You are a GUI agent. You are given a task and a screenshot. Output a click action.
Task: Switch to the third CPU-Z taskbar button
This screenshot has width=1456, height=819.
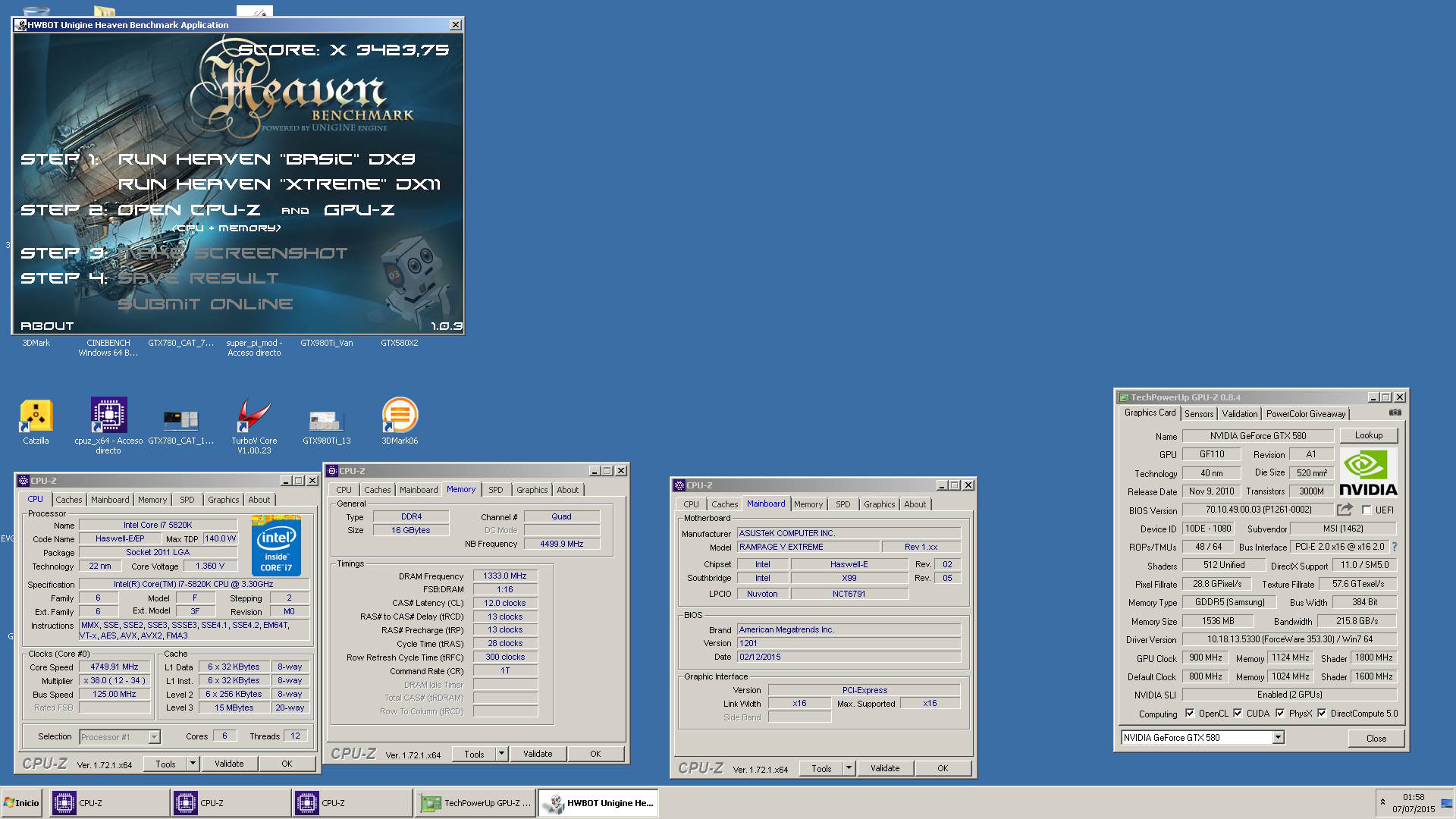tap(353, 803)
